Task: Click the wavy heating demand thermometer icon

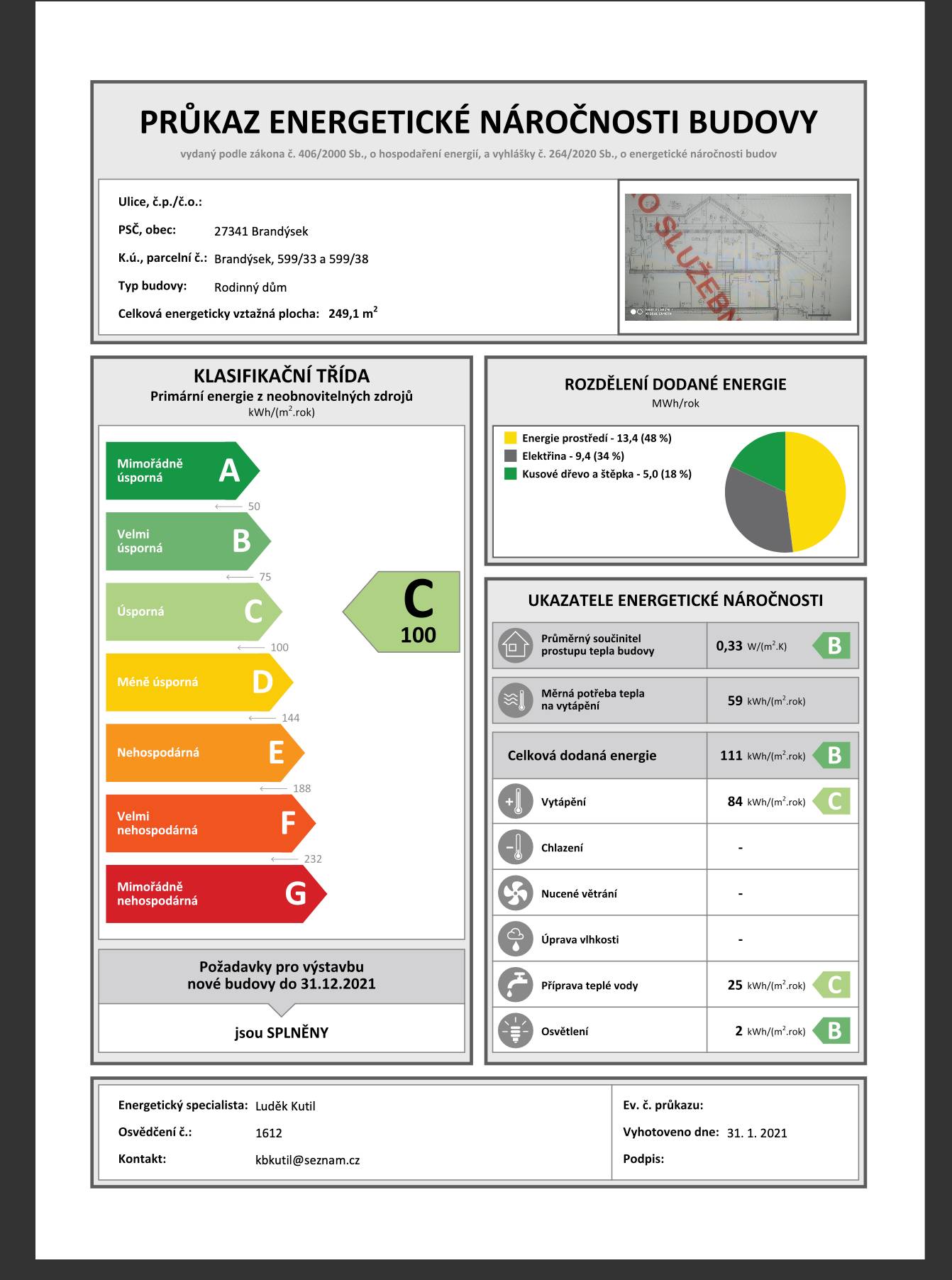Action: 515,700
